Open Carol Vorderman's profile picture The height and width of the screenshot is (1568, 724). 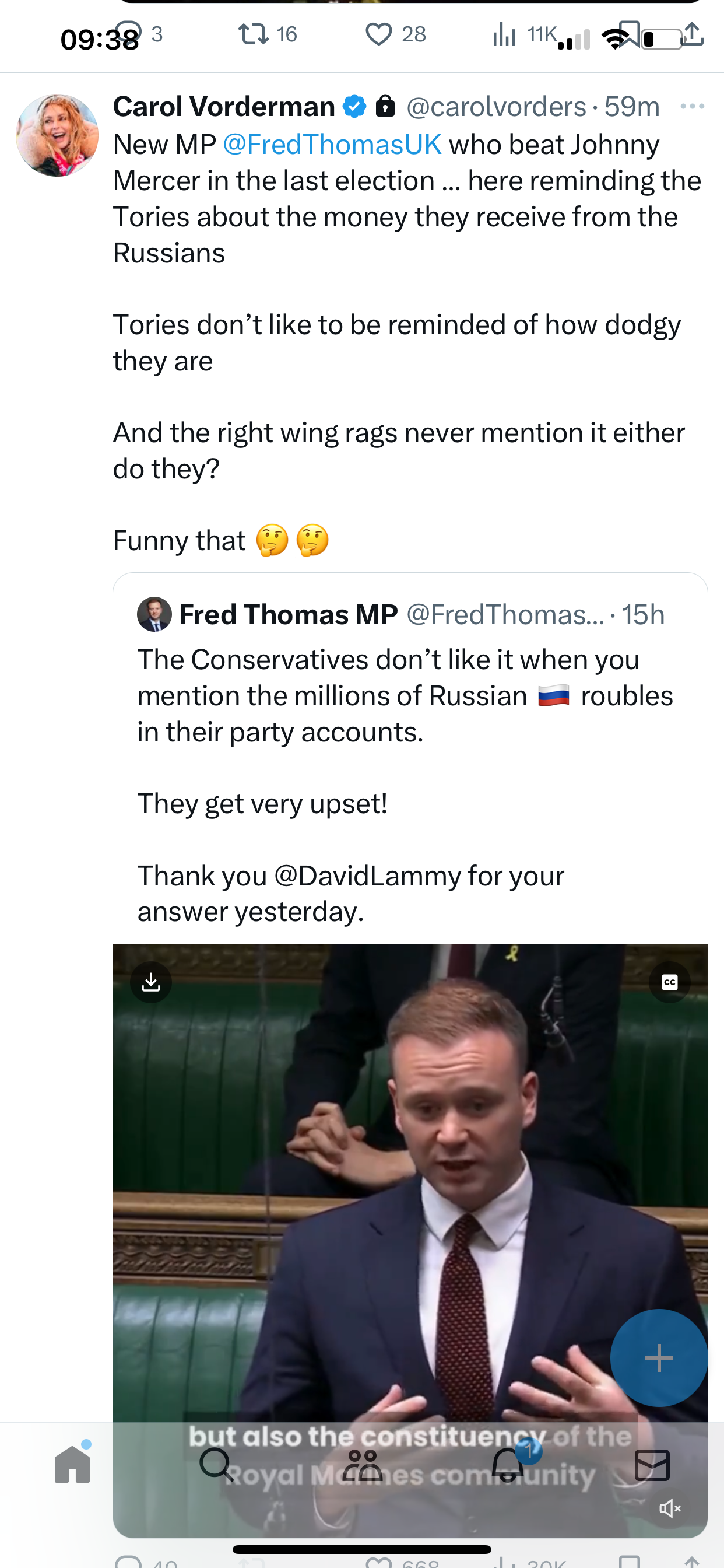pos(57,135)
